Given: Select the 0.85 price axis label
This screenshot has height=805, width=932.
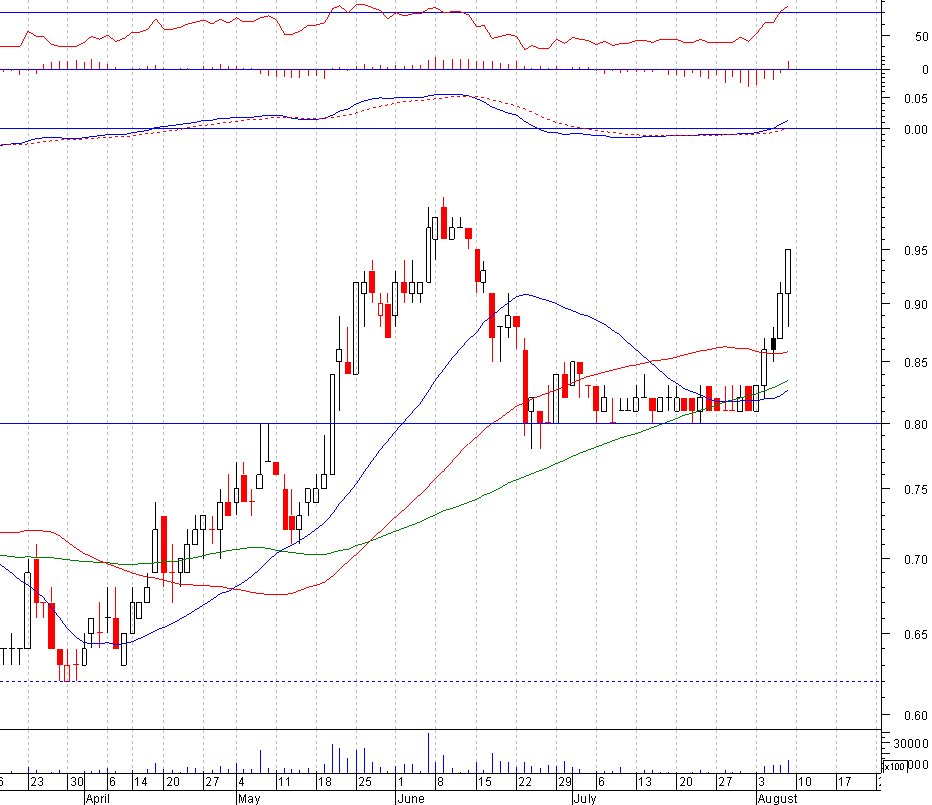Looking at the screenshot, I should click(x=915, y=363).
